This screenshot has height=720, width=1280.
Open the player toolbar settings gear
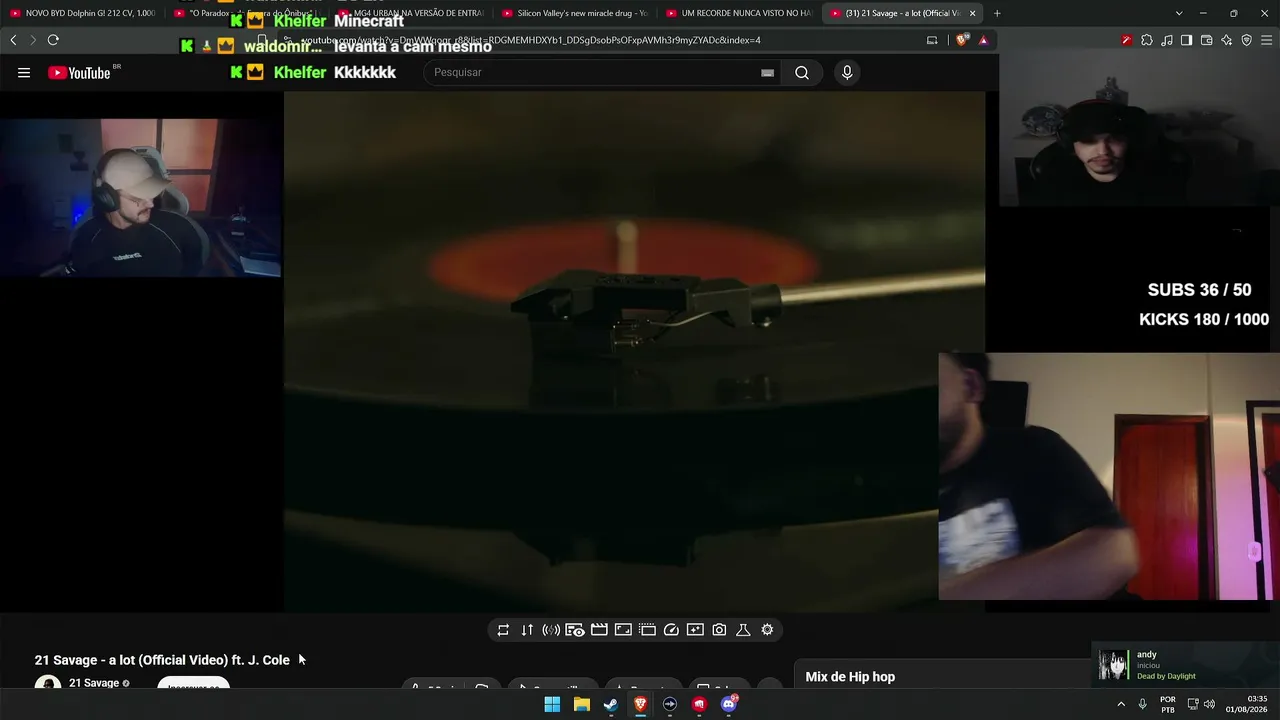(767, 630)
